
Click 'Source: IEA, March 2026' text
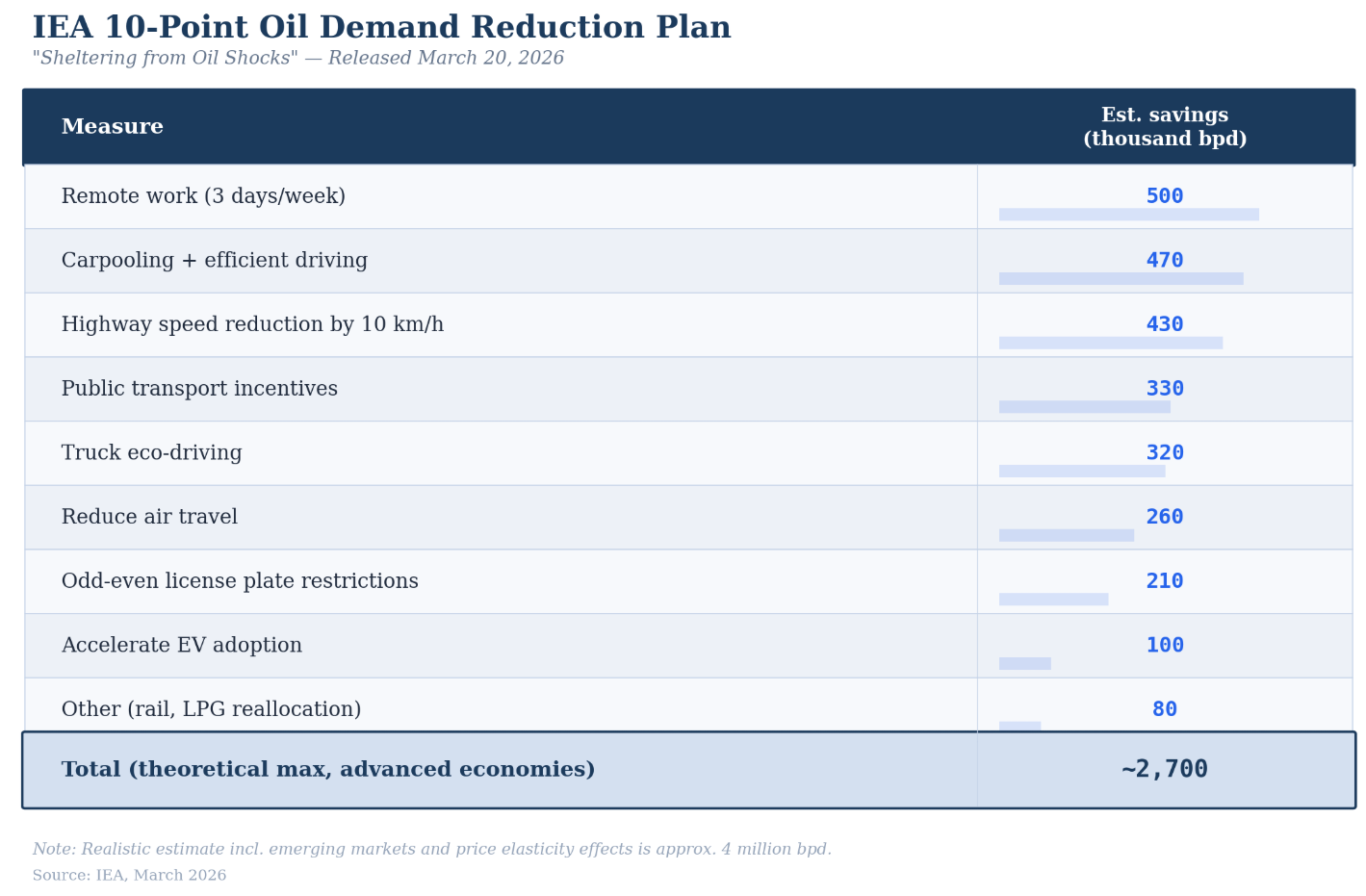(x=129, y=876)
